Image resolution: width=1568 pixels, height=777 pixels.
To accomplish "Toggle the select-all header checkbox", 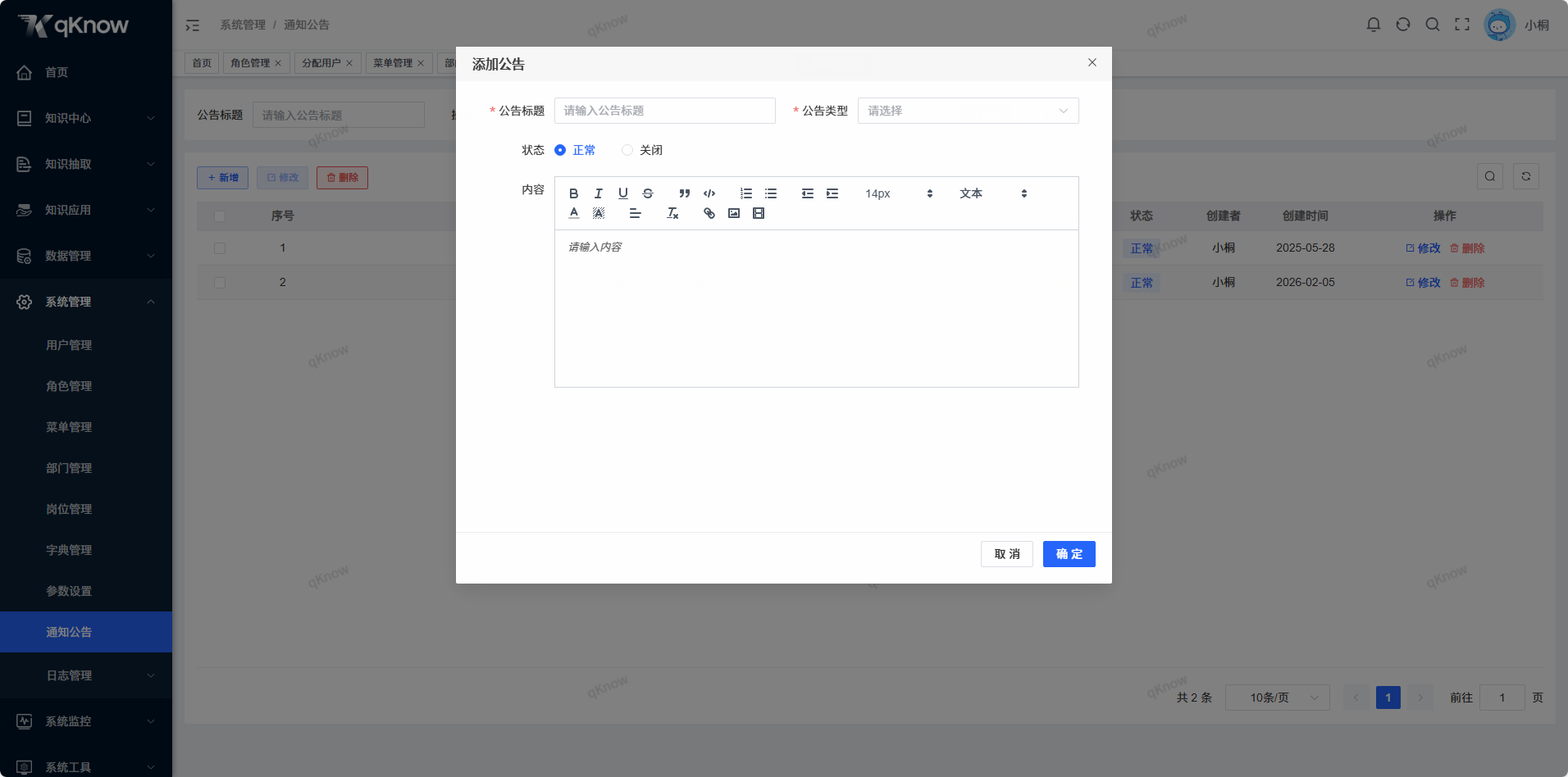I will [x=220, y=216].
